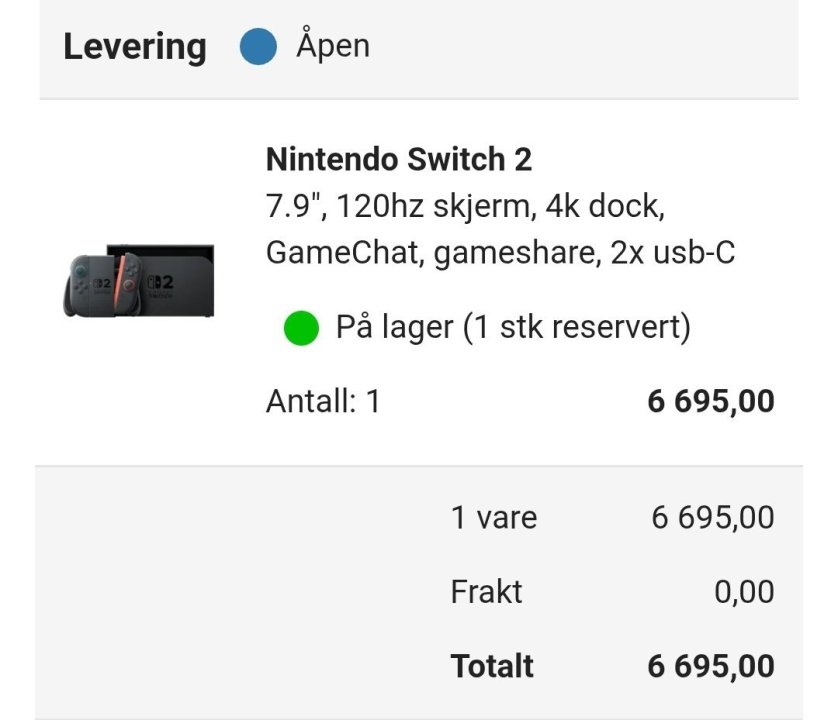Click the 1 vare summary row
This screenshot has height=720, width=838.
tap(493, 518)
